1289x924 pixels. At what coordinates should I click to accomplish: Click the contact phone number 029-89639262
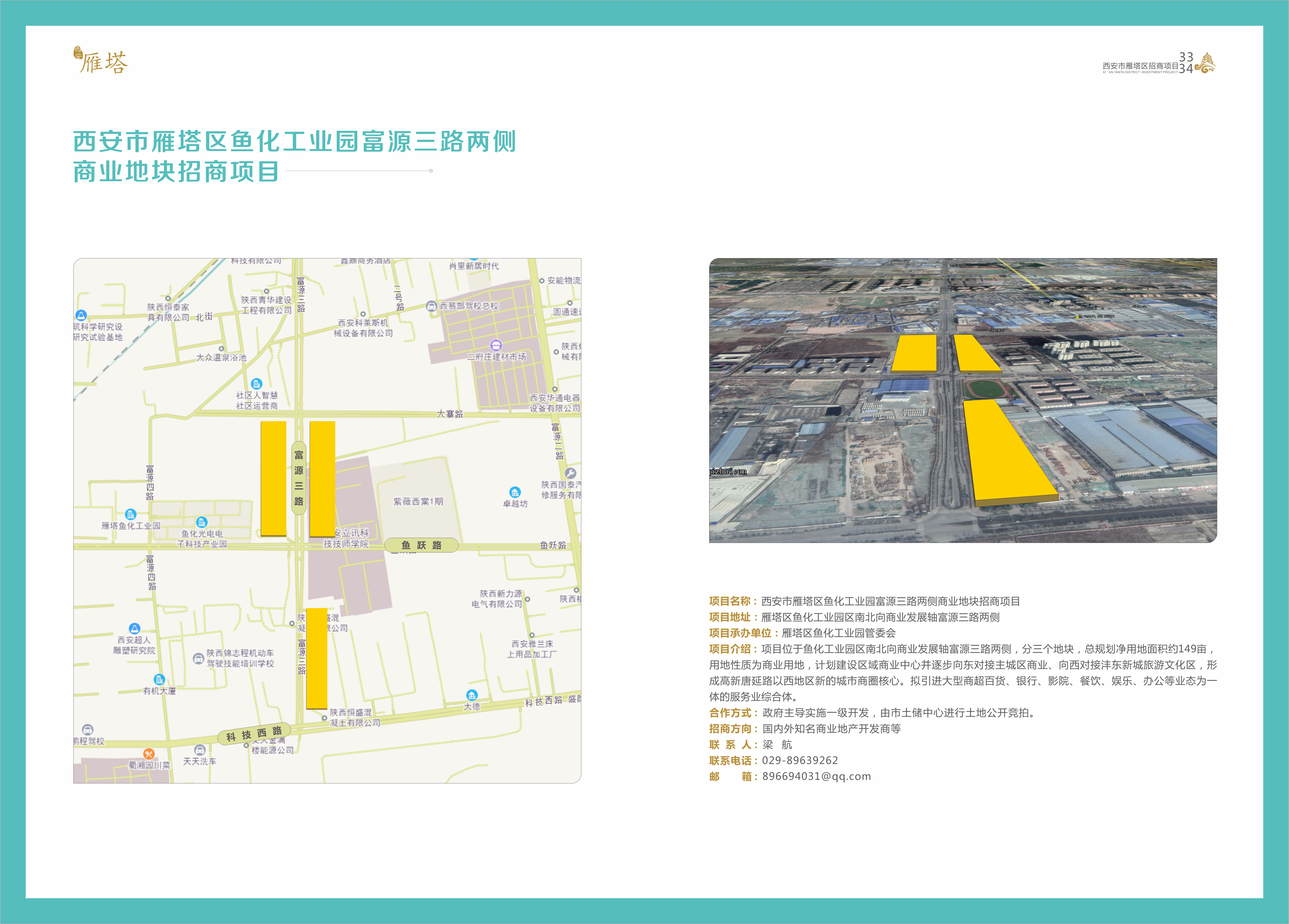[x=800, y=760]
